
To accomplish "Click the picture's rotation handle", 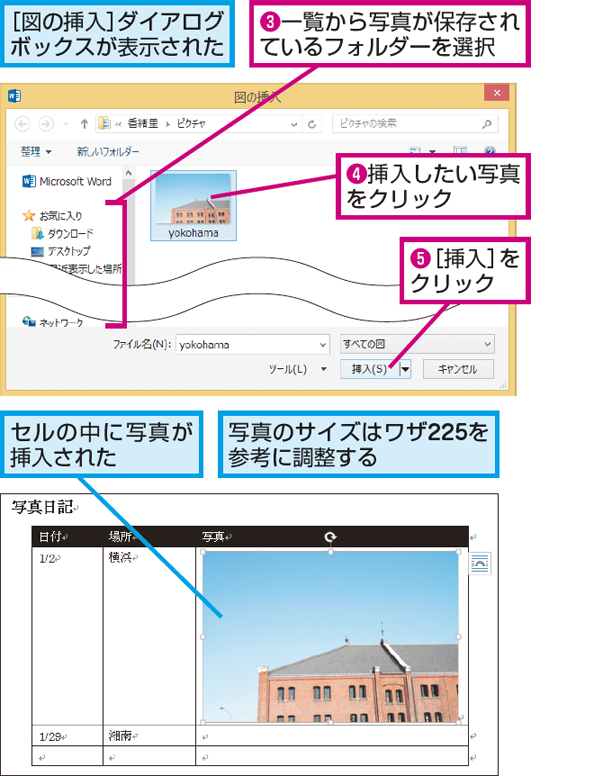I will [x=330, y=537].
